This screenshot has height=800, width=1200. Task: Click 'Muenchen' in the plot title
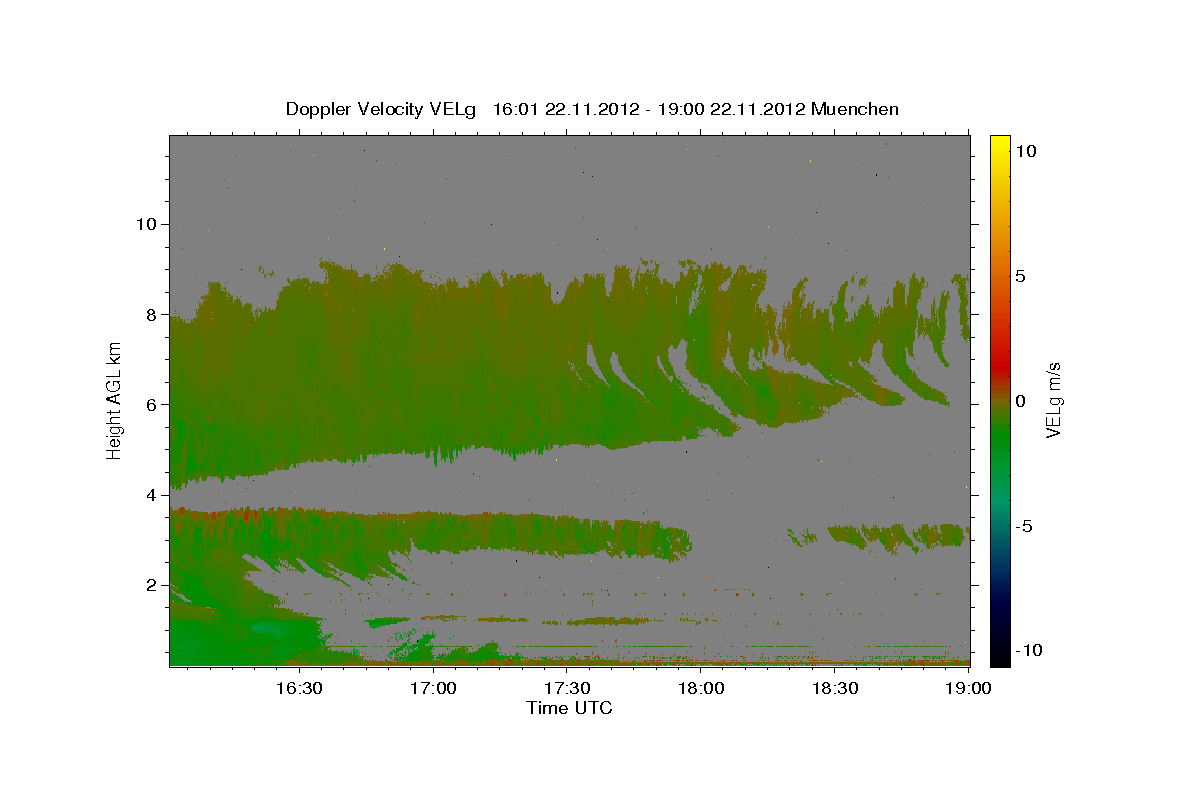pyautogui.click(x=855, y=109)
